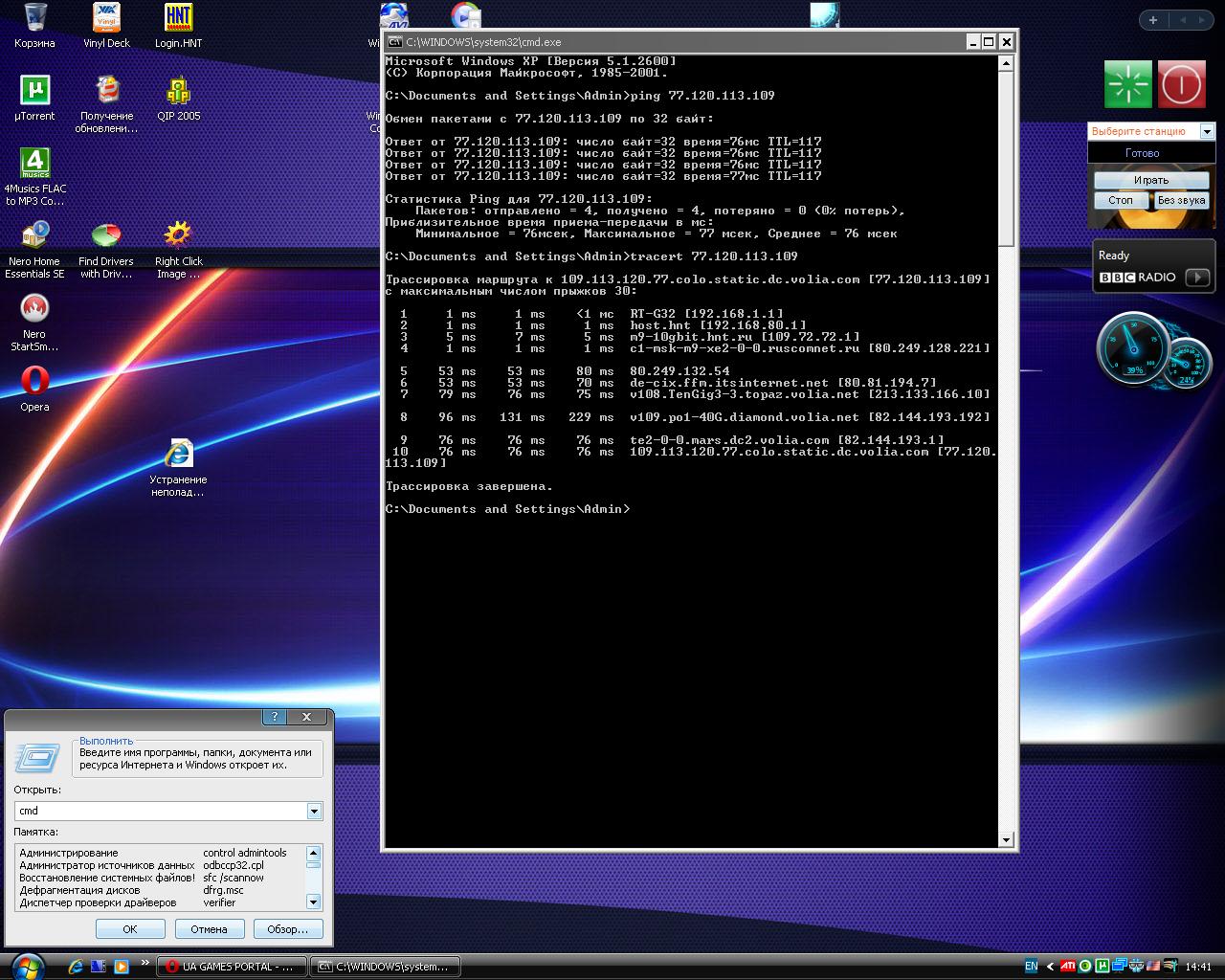The height and width of the screenshot is (980, 1225).
Task: Open the cmd.exe window system menu icon
Action: [394, 42]
